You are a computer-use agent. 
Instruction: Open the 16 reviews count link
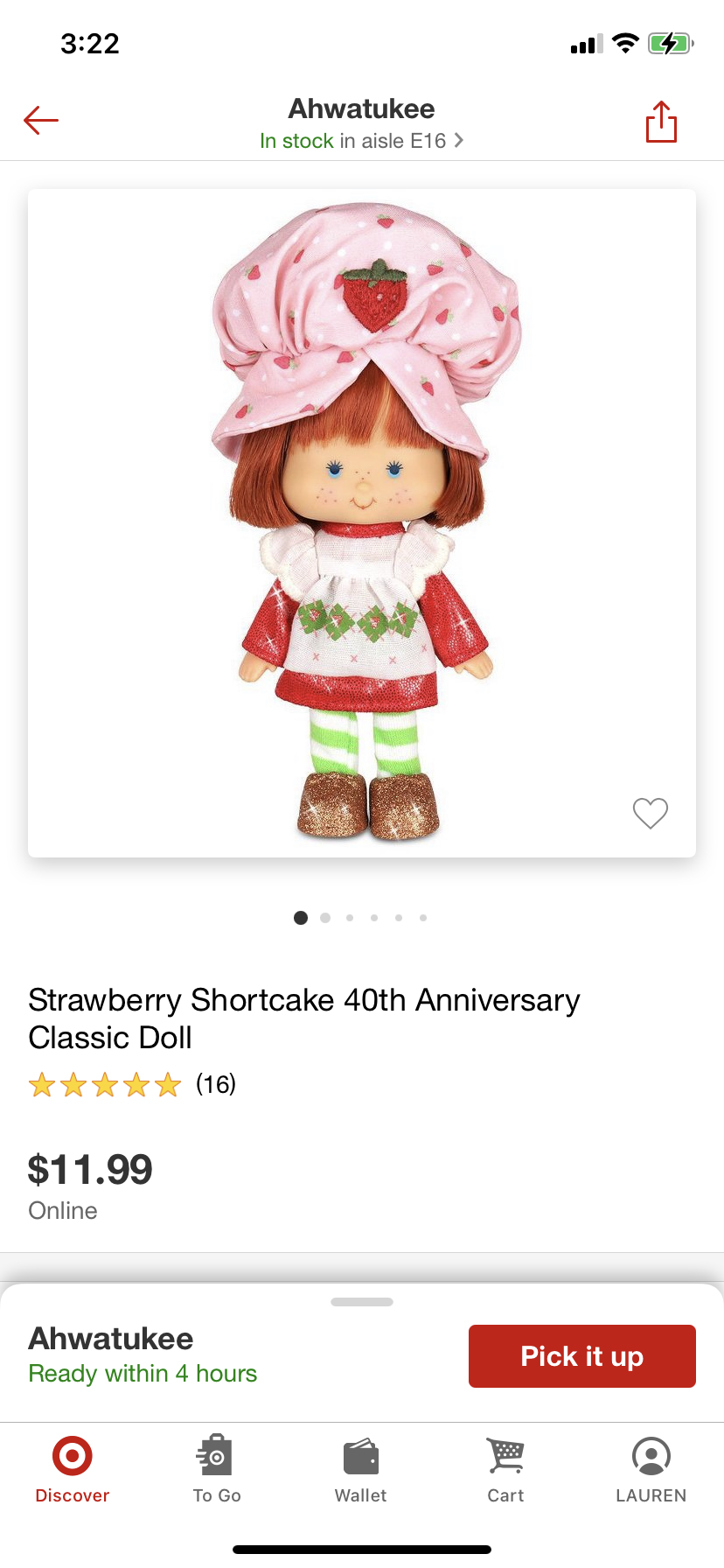(216, 1084)
